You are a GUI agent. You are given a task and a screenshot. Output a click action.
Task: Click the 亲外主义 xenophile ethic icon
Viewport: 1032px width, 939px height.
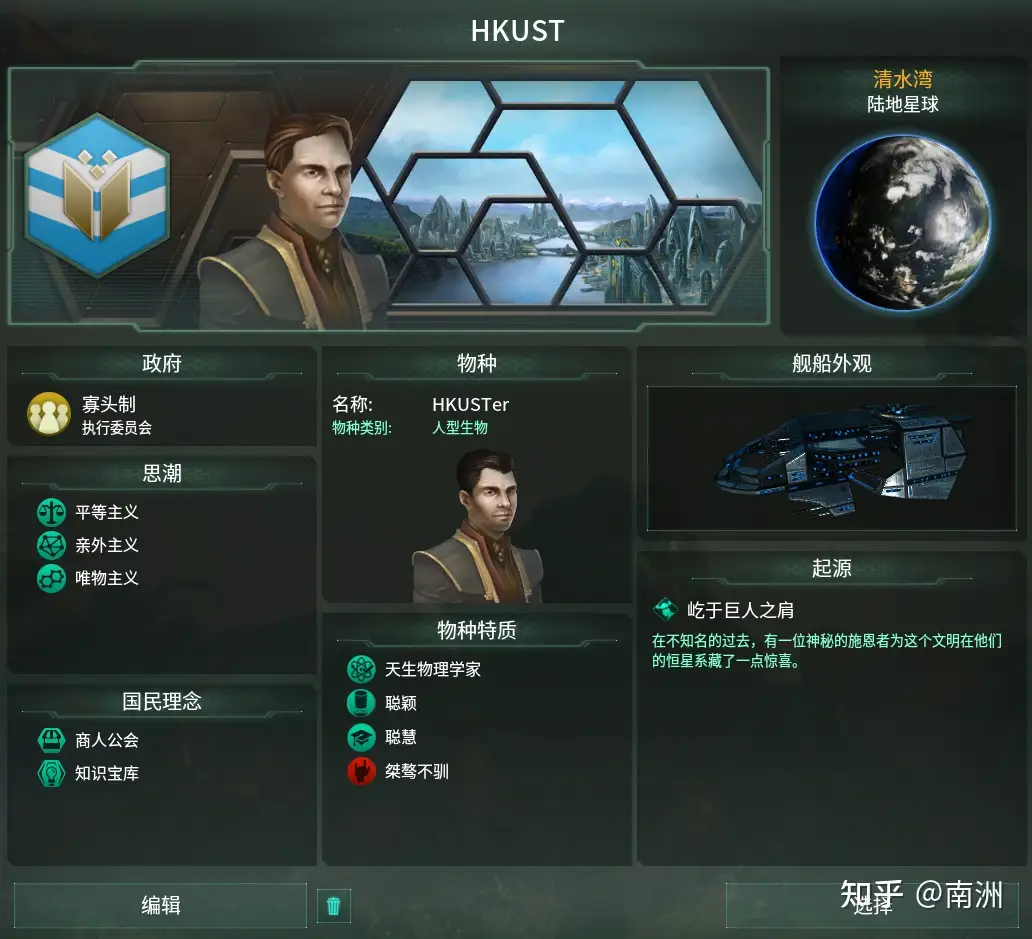[51, 545]
